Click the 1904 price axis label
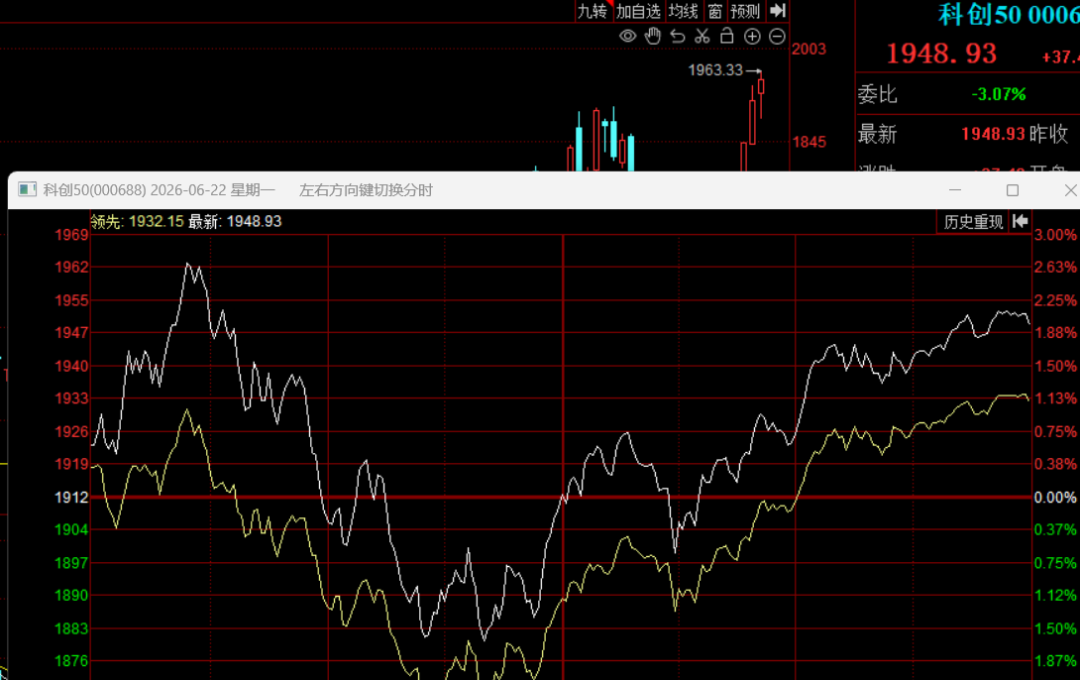Viewport: 1080px width, 680px height. point(72,529)
